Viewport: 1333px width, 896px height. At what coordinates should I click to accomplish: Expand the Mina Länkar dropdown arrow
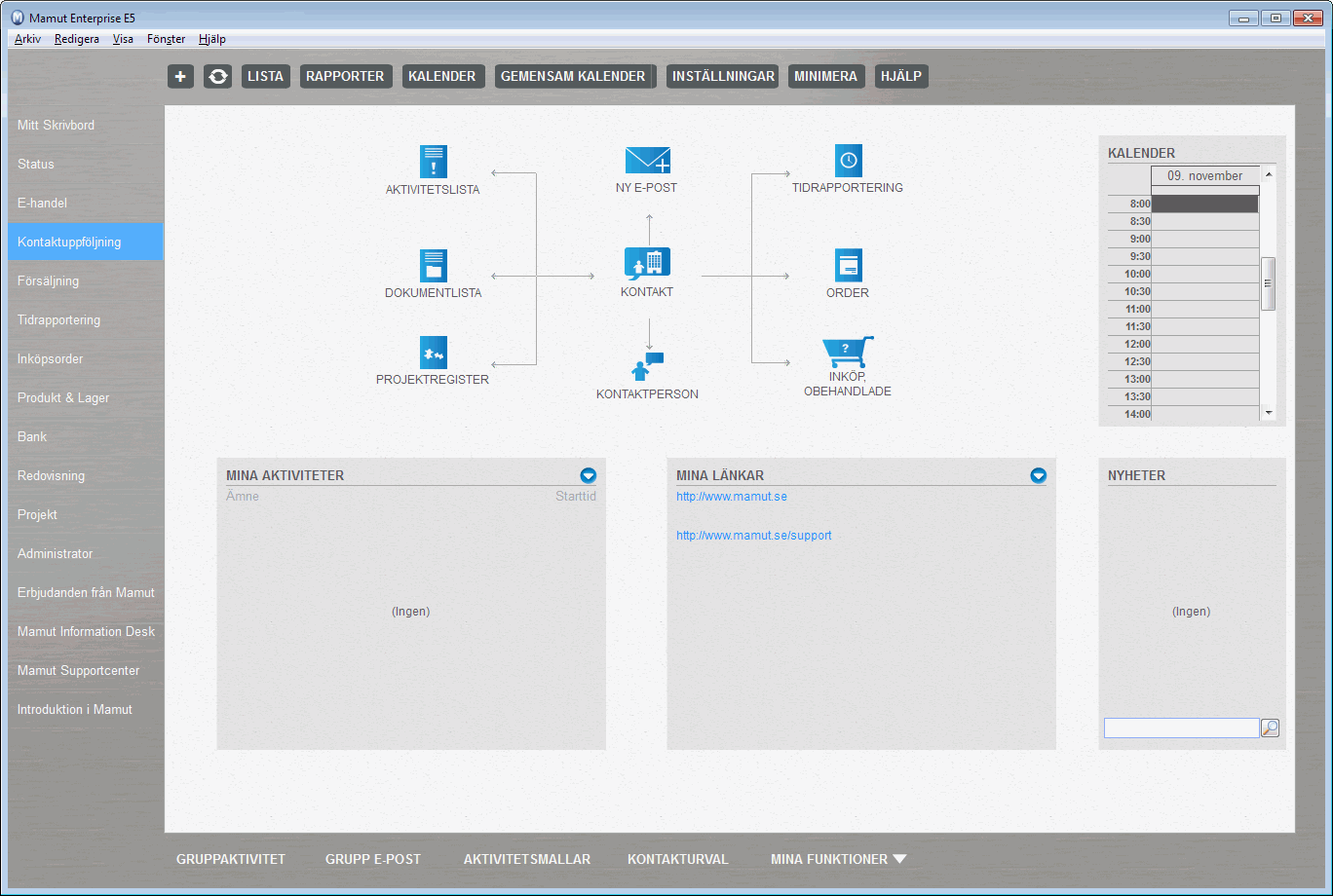point(1038,475)
